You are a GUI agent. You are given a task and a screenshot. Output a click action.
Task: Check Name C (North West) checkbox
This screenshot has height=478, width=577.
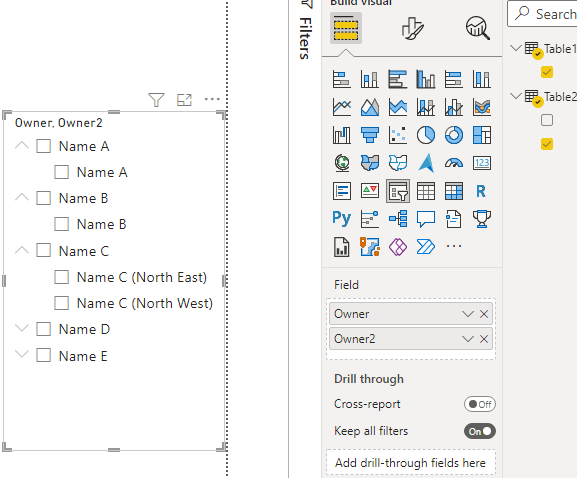61,303
